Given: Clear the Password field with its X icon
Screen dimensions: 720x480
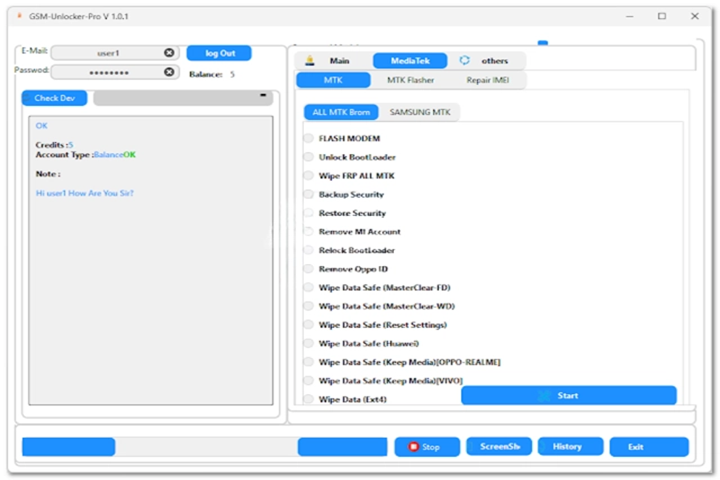Looking at the screenshot, I should [x=169, y=72].
